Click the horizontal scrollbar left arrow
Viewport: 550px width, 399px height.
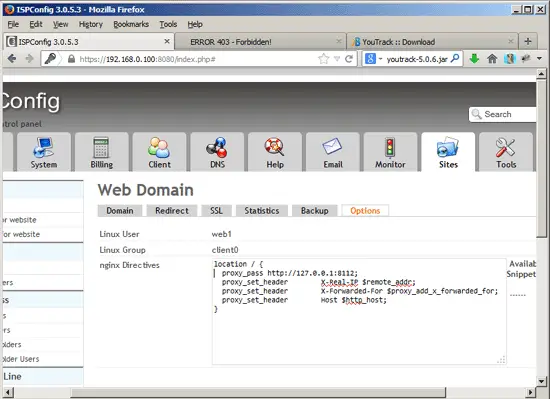(8, 392)
